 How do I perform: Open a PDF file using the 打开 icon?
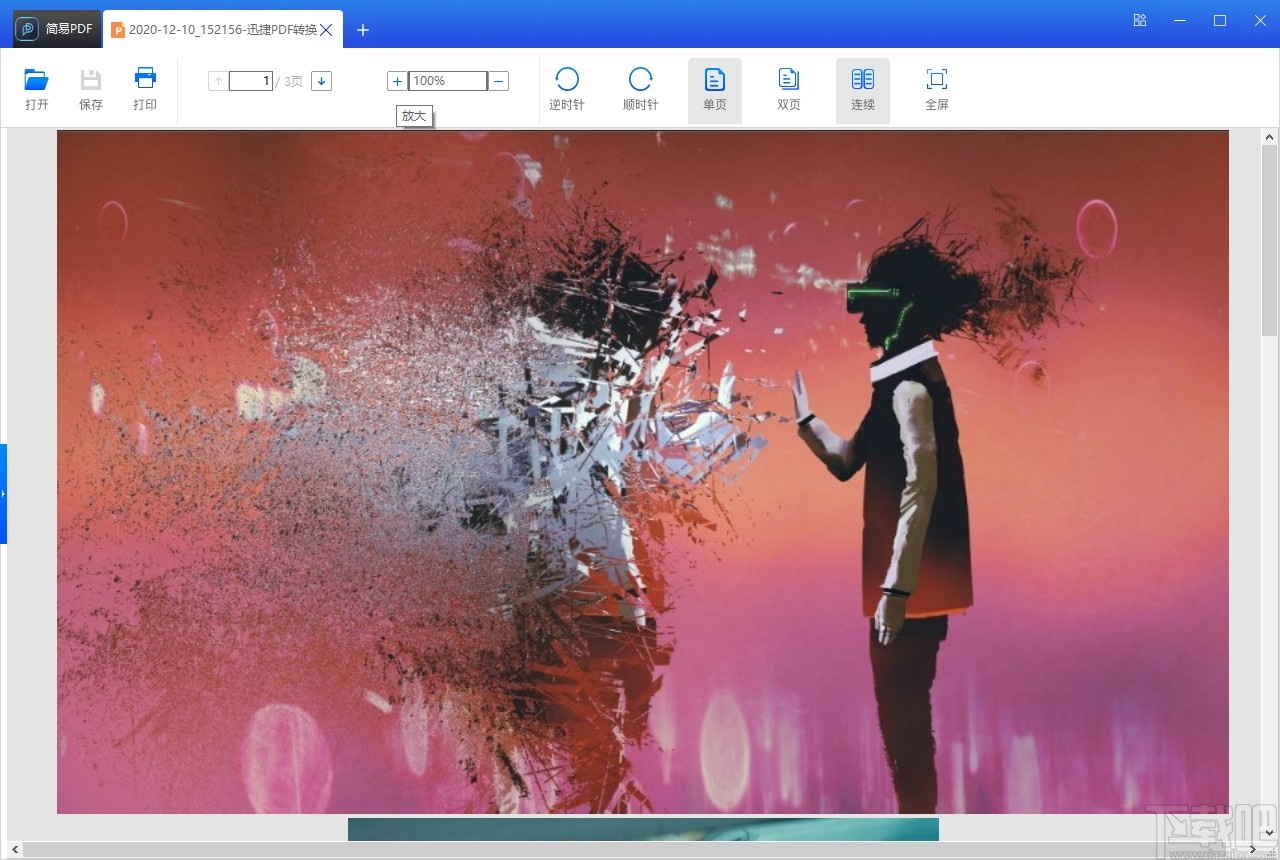click(36, 90)
